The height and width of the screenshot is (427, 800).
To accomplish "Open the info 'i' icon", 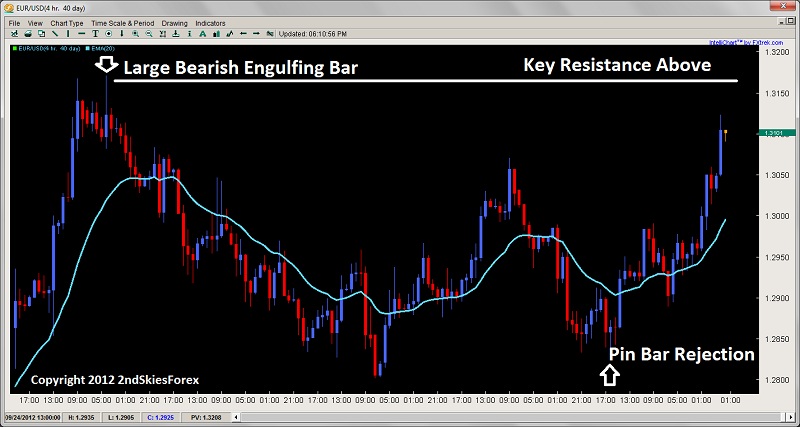I will [x=189, y=34].
